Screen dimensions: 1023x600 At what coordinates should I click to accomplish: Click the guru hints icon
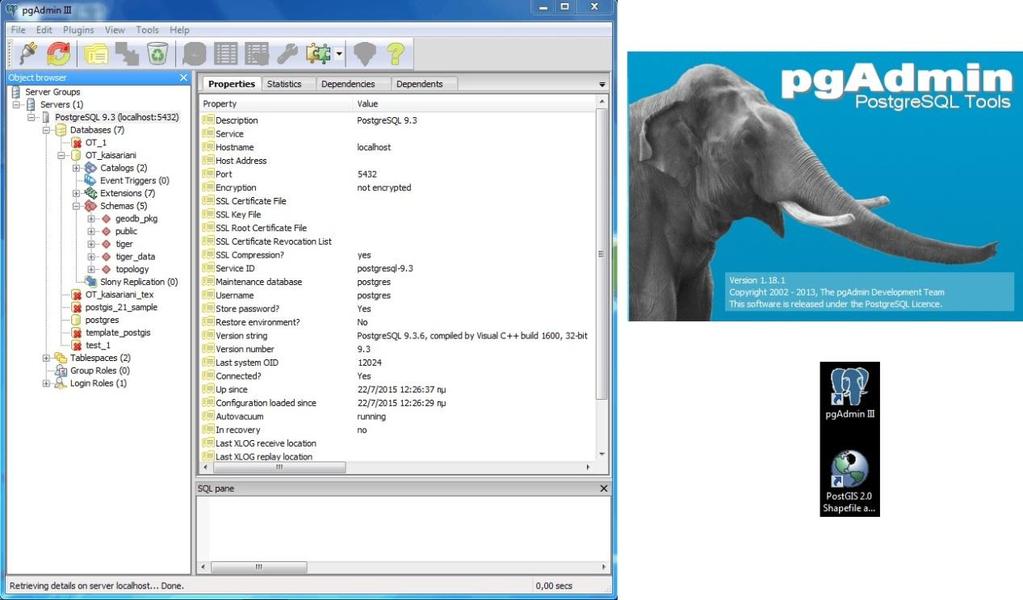(365, 53)
